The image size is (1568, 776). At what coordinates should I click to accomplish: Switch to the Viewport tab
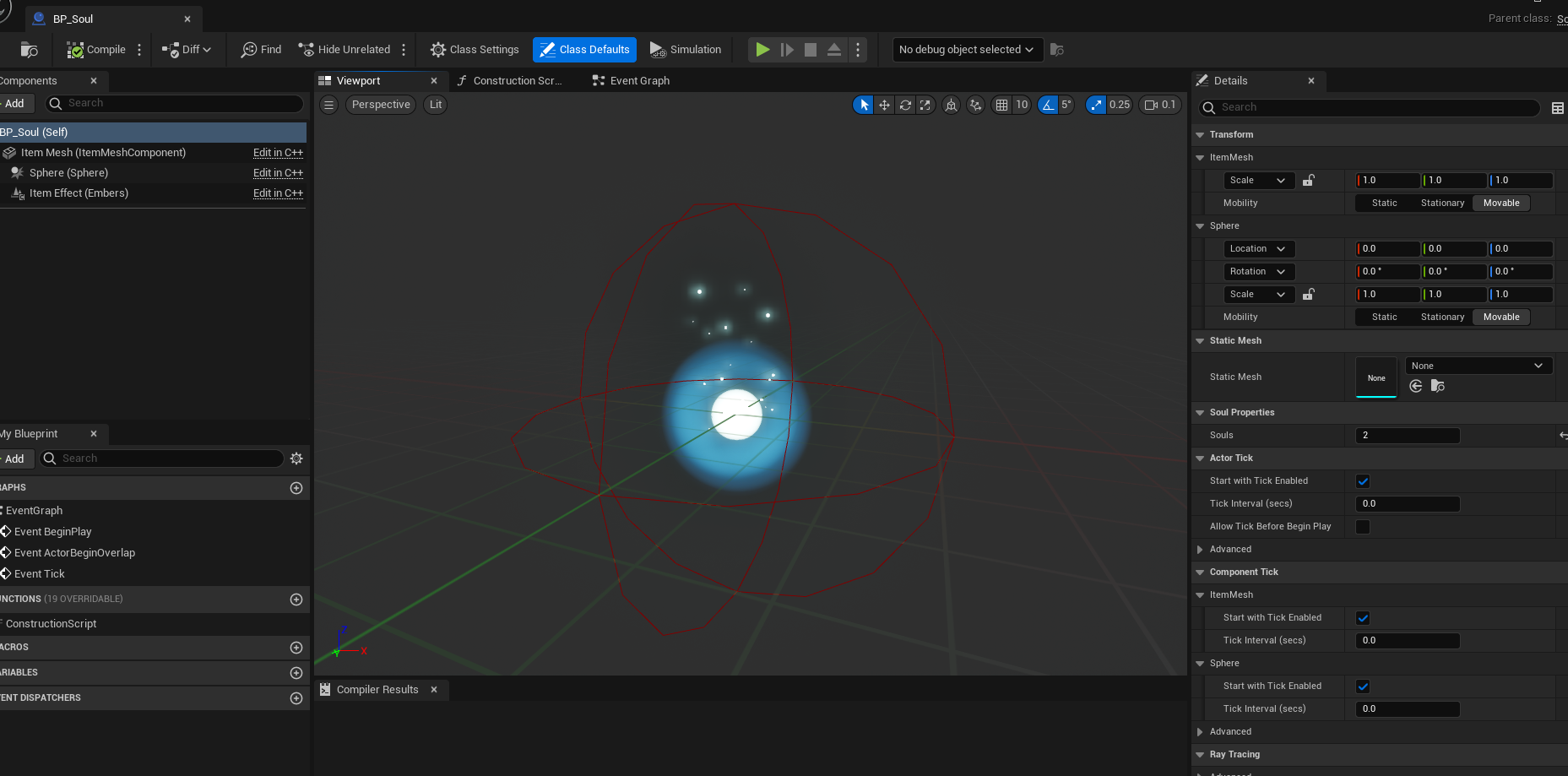[359, 81]
